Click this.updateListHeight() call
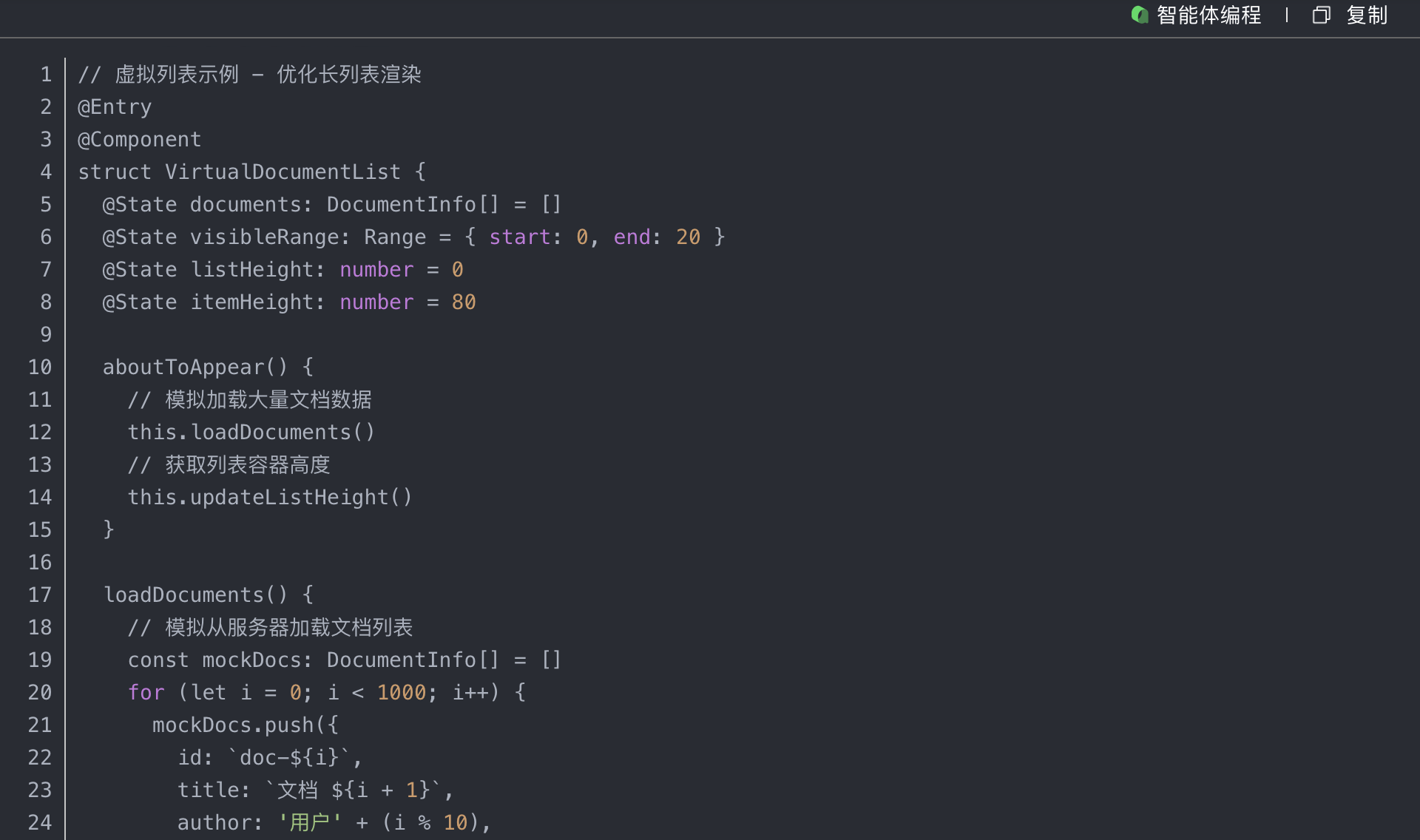The width and height of the screenshot is (1420, 840). click(269, 498)
